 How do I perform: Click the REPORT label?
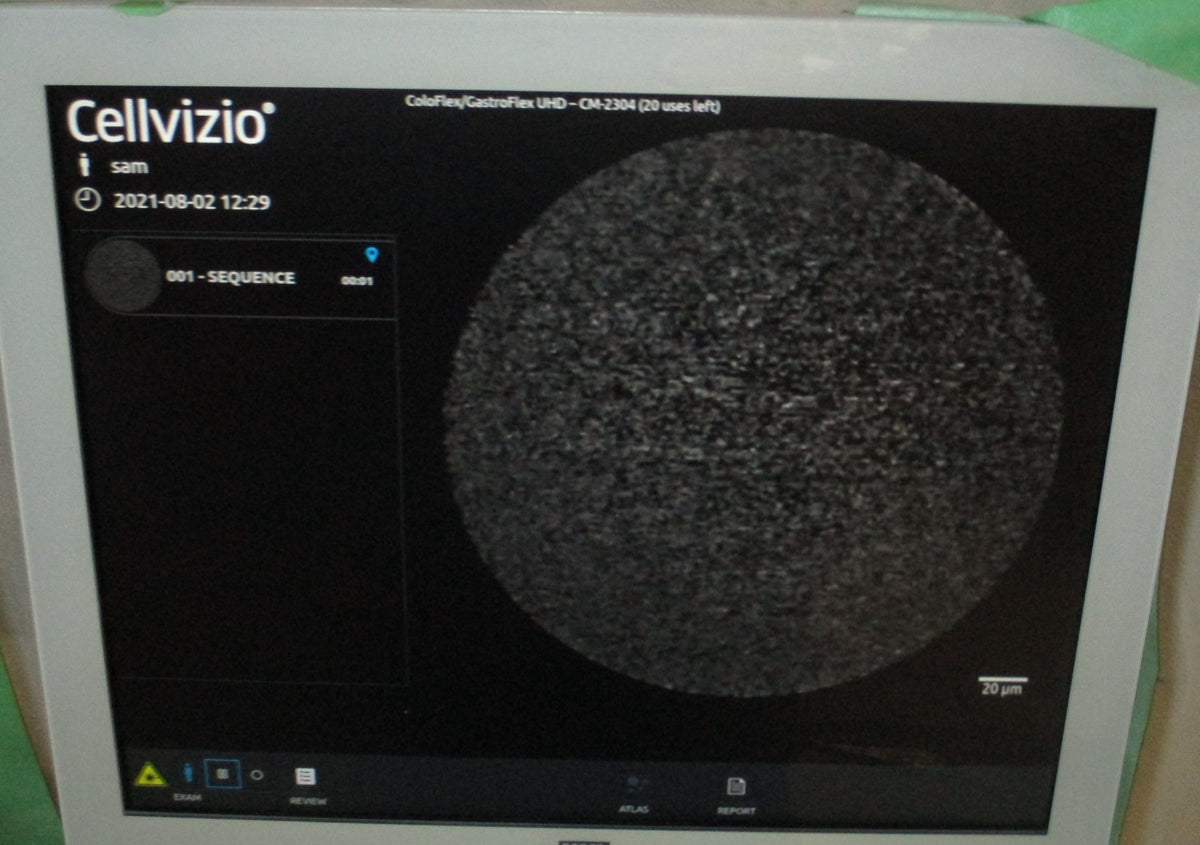tap(737, 810)
